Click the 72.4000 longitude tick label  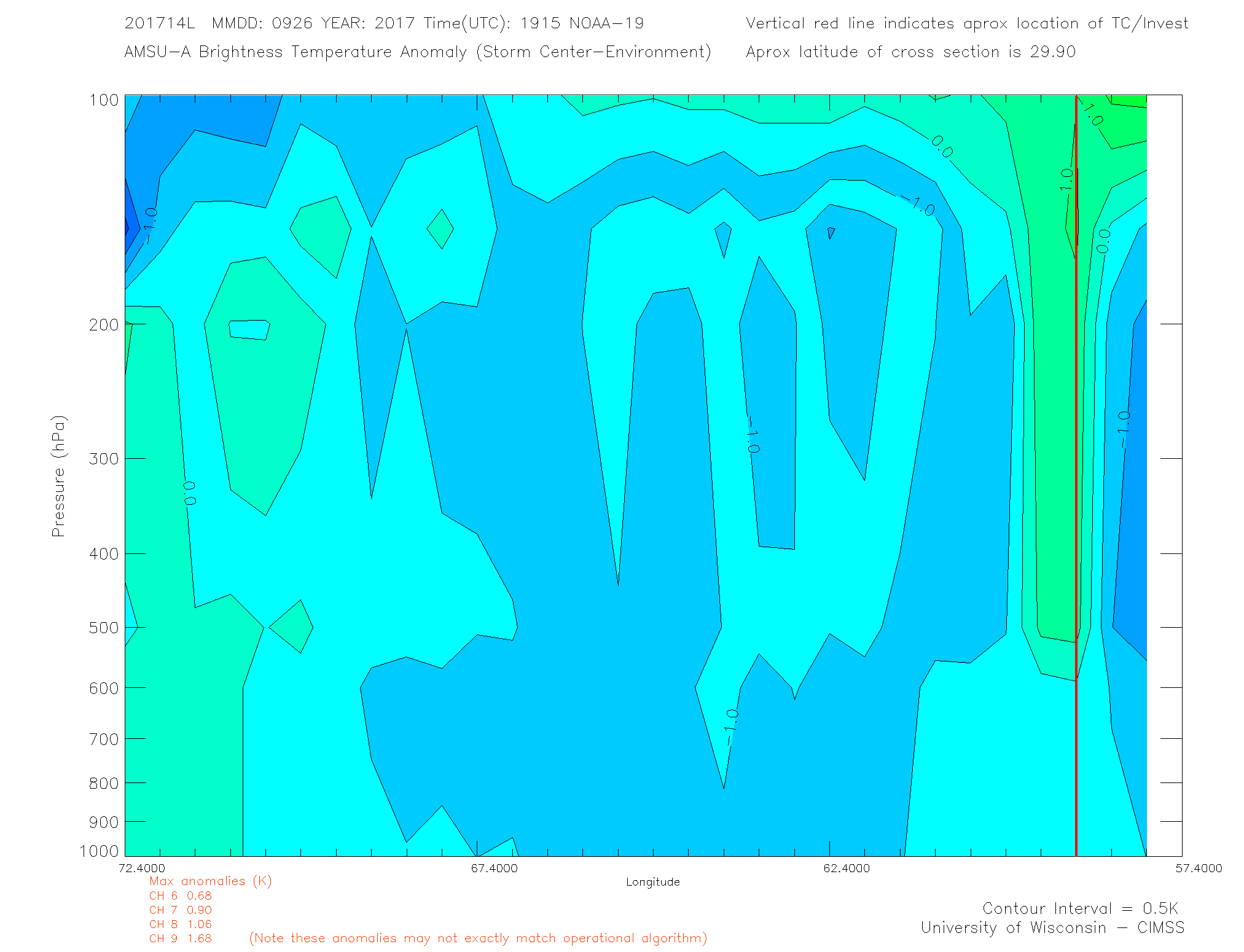[x=142, y=868]
